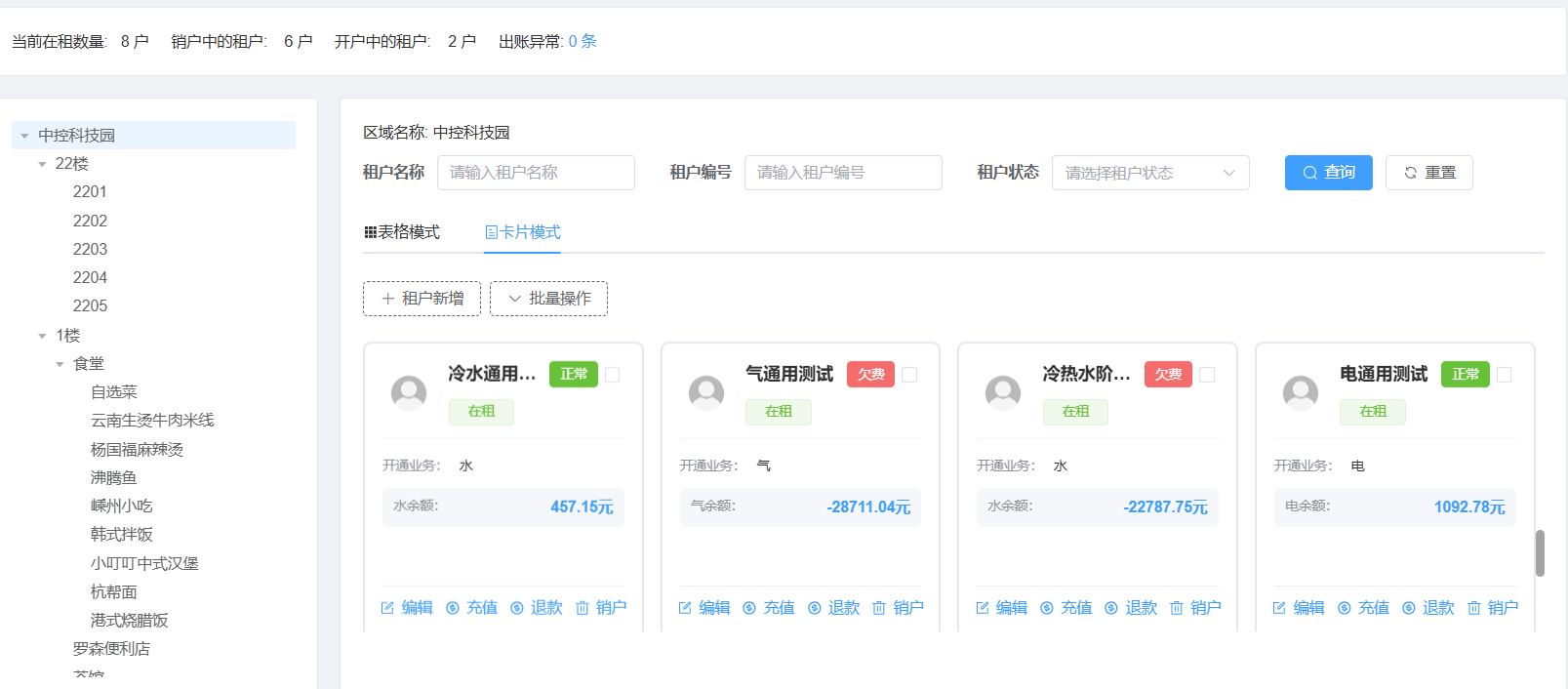Click trash icon on 冷热水阶 card
The width and height of the screenshot is (1568, 689).
click(1177, 608)
